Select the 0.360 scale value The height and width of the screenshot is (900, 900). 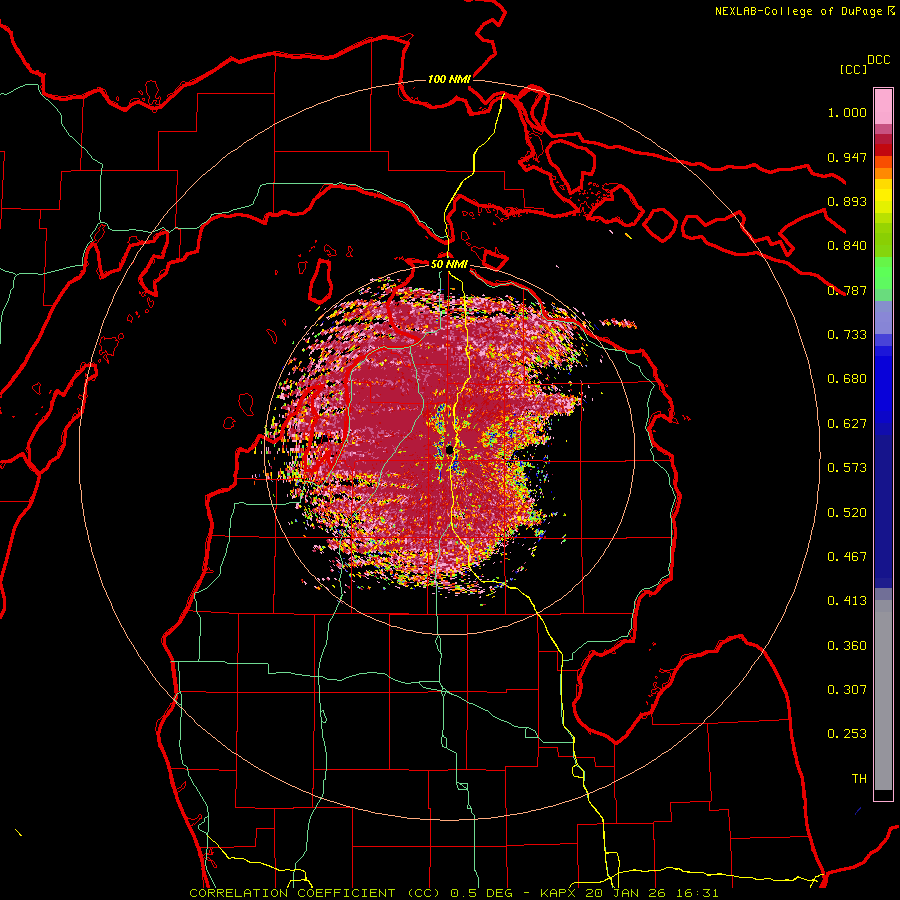tap(847, 646)
